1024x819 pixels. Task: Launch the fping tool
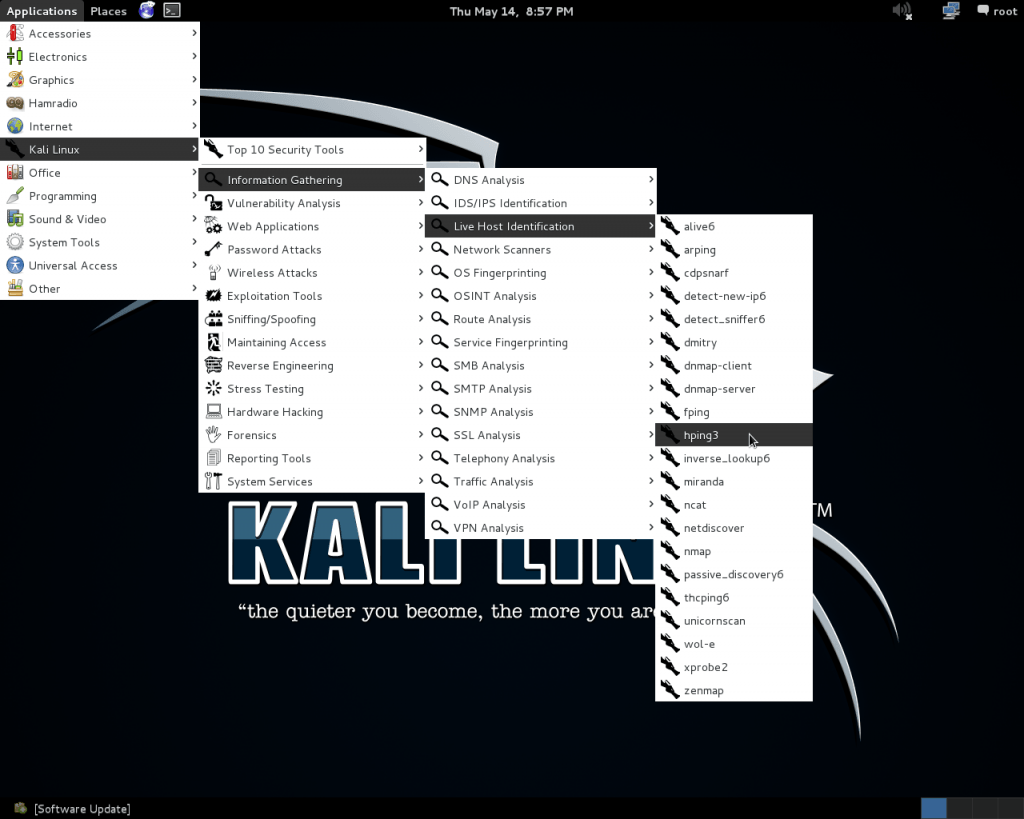click(733, 411)
